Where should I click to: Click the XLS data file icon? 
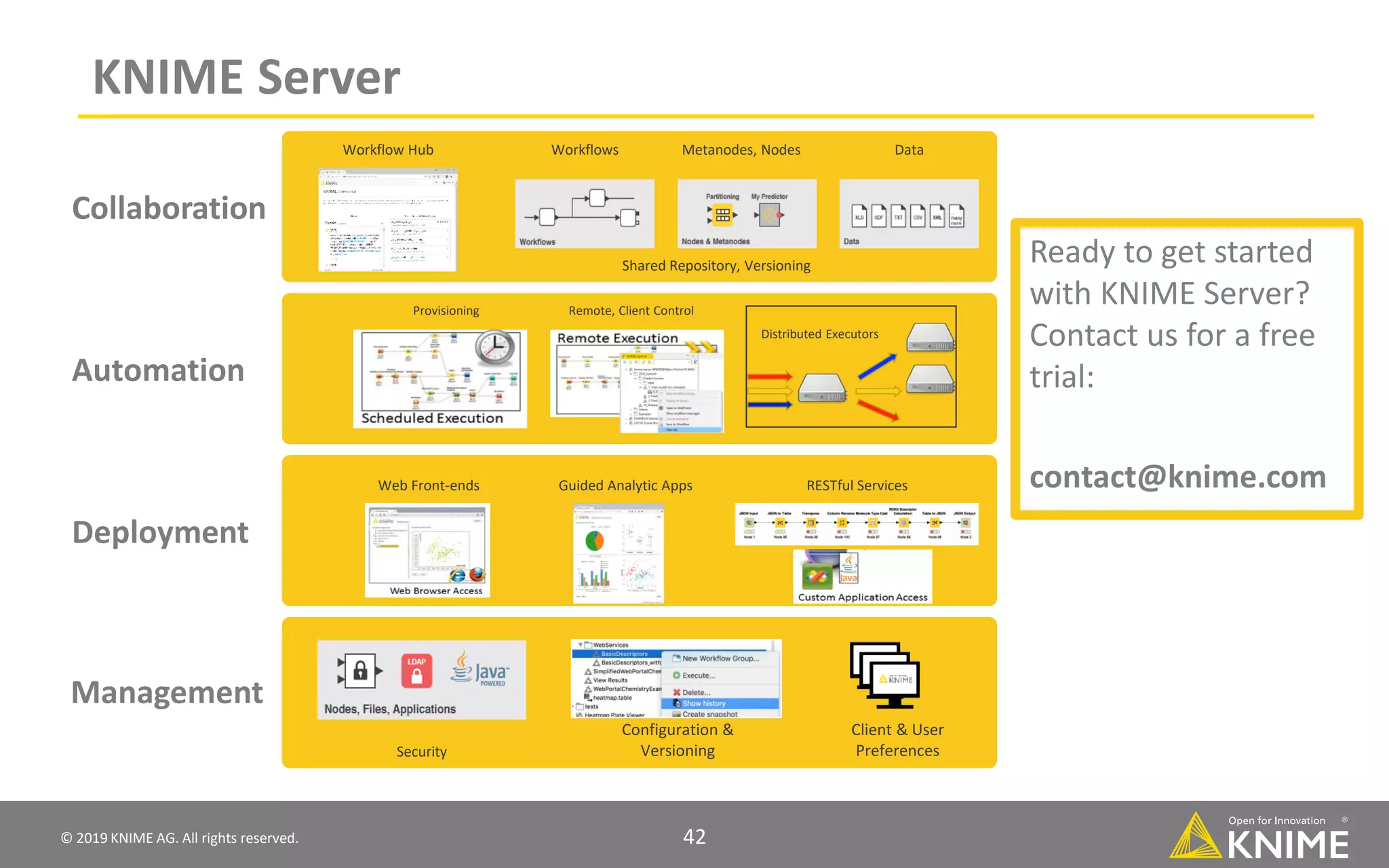tap(859, 217)
